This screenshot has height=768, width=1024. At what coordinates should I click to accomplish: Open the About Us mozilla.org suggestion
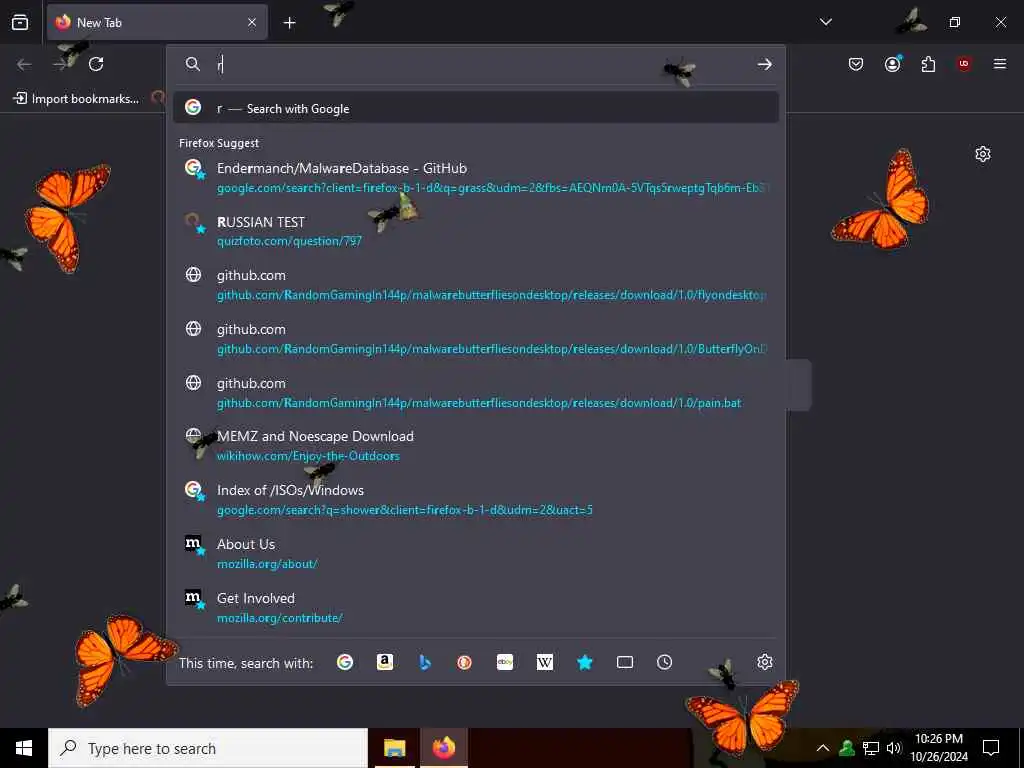point(475,554)
